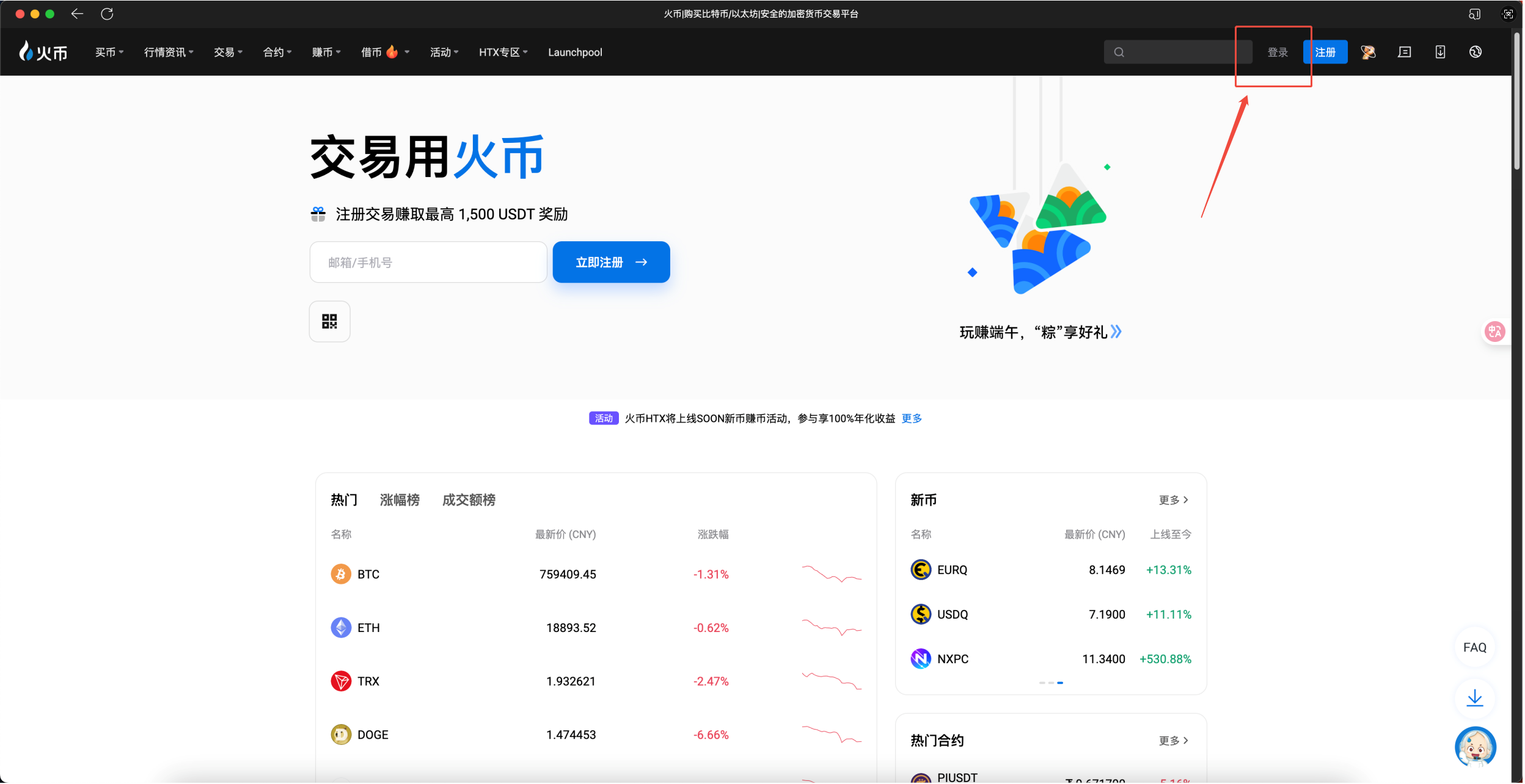
Task: Click the PIUSDT contract name
Action: point(957,777)
